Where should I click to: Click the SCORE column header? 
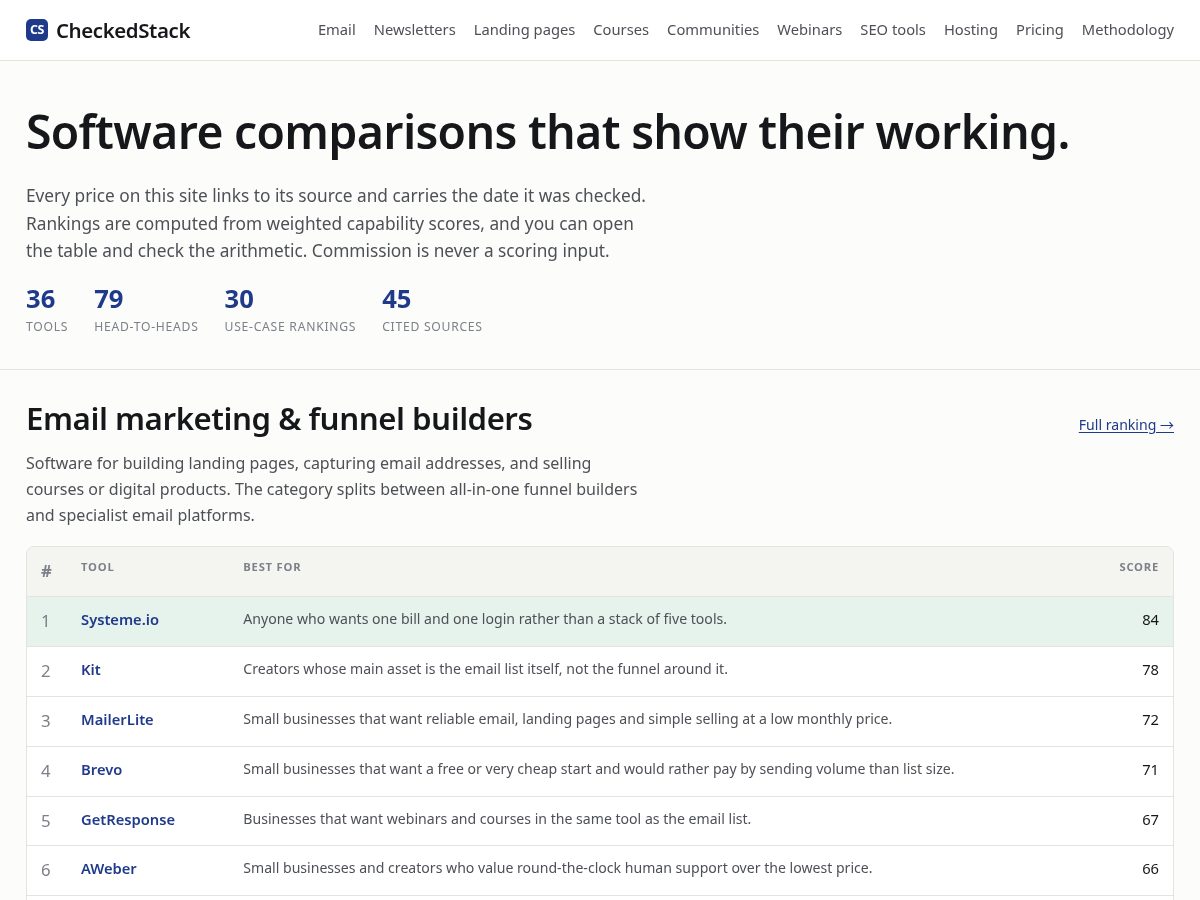pyautogui.click(x=1139, y=567)
